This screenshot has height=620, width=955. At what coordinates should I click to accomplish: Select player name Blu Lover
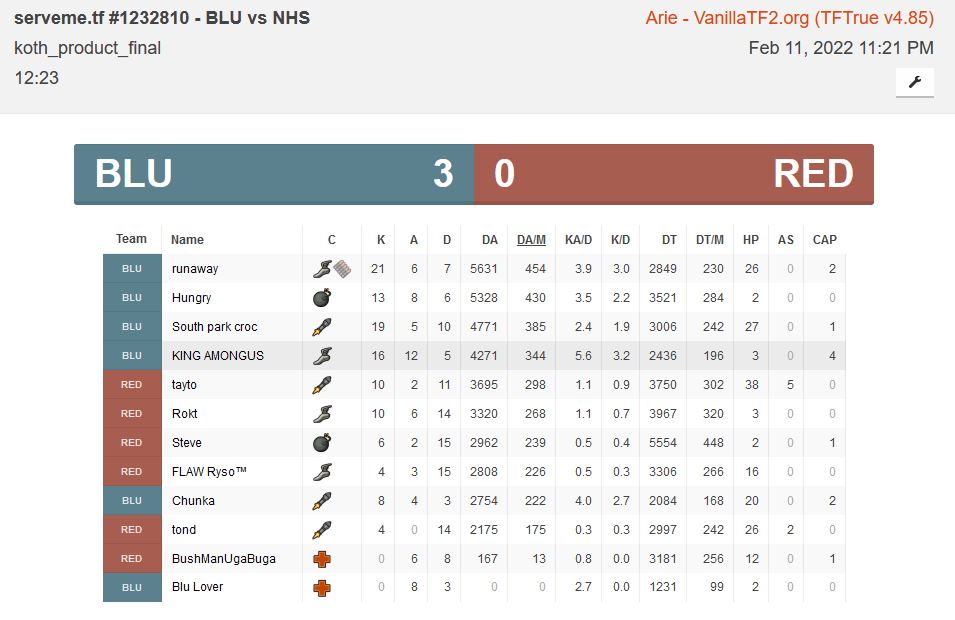pos(197,587)
